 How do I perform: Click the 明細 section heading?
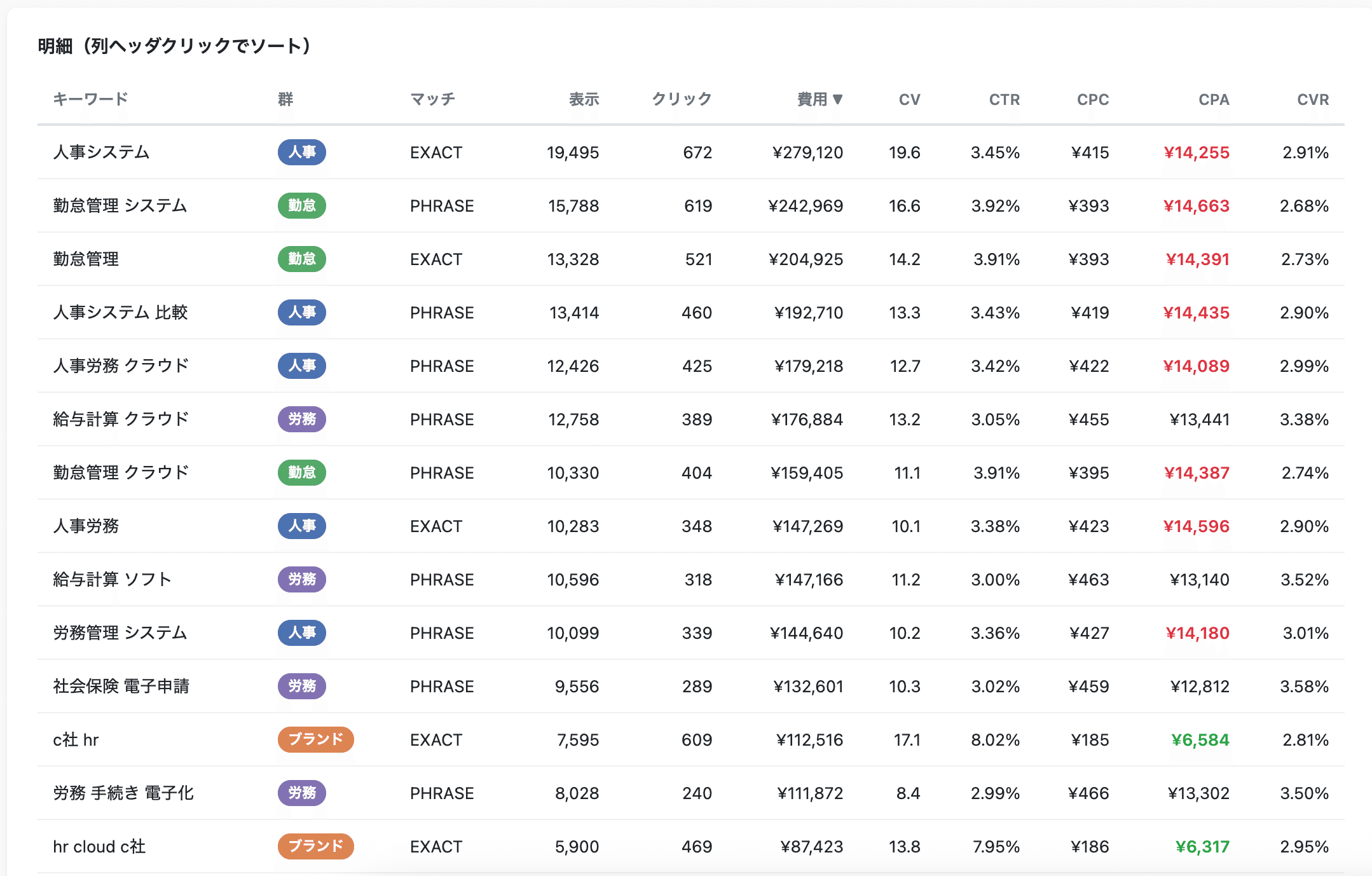tap(174, 46)
